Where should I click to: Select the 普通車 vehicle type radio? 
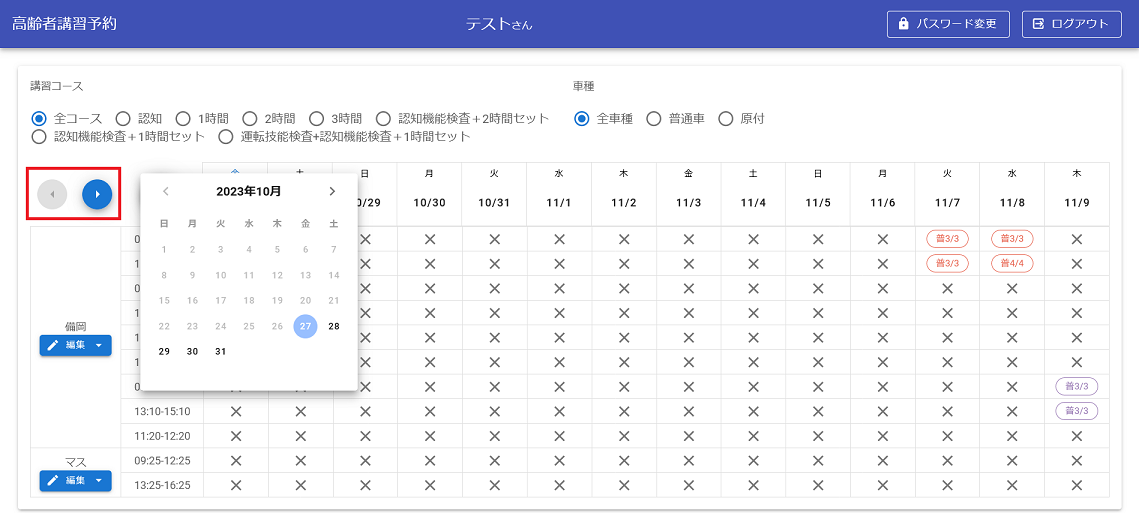654,118
